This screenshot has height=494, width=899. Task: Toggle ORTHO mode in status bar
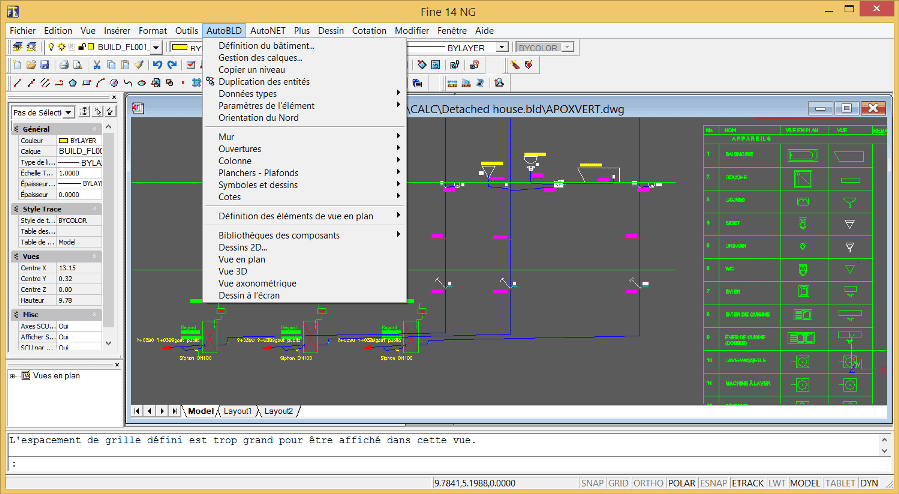(648, 483)
